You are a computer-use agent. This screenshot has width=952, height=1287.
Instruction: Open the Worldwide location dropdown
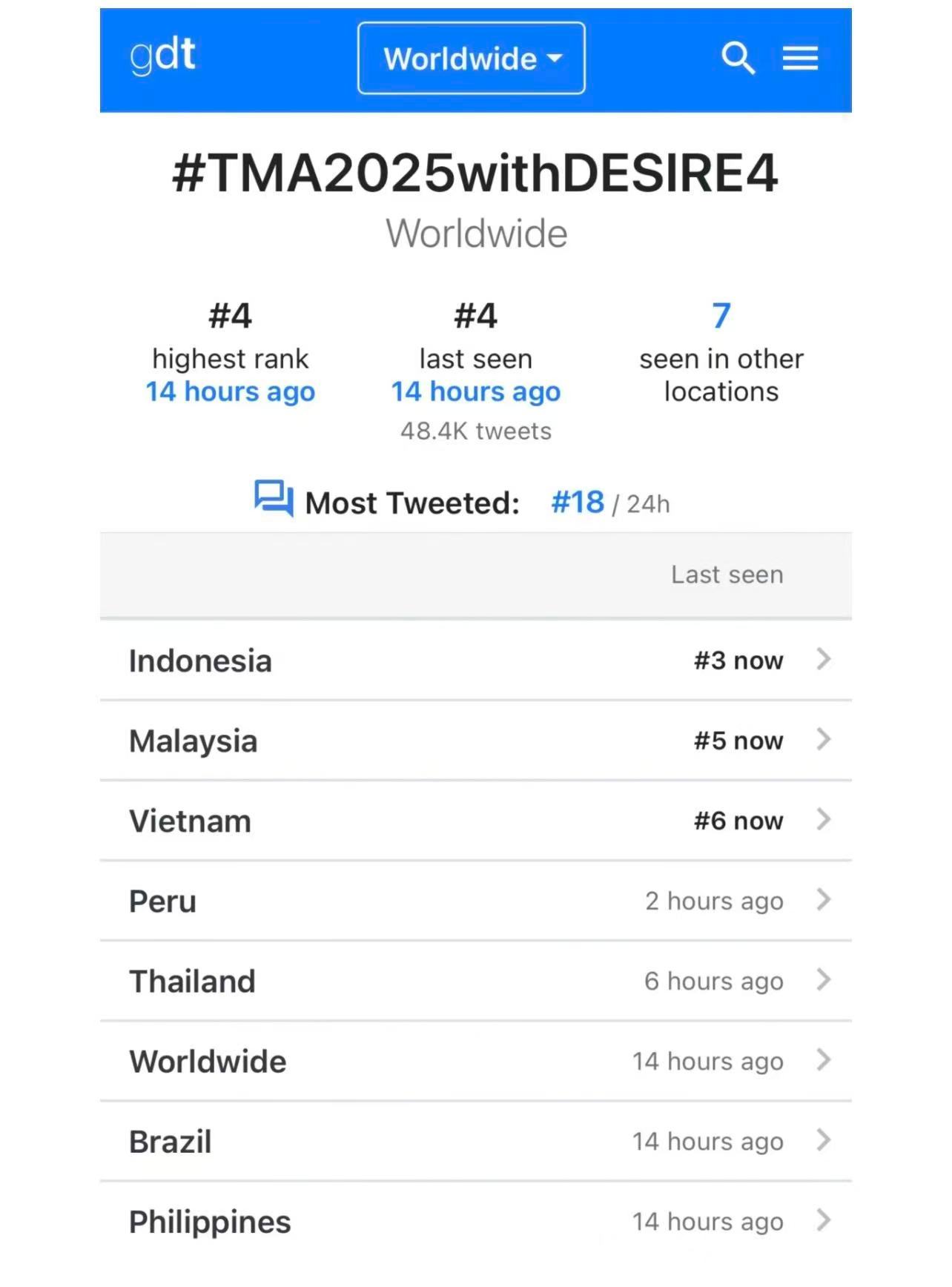(x=472, y=59)
